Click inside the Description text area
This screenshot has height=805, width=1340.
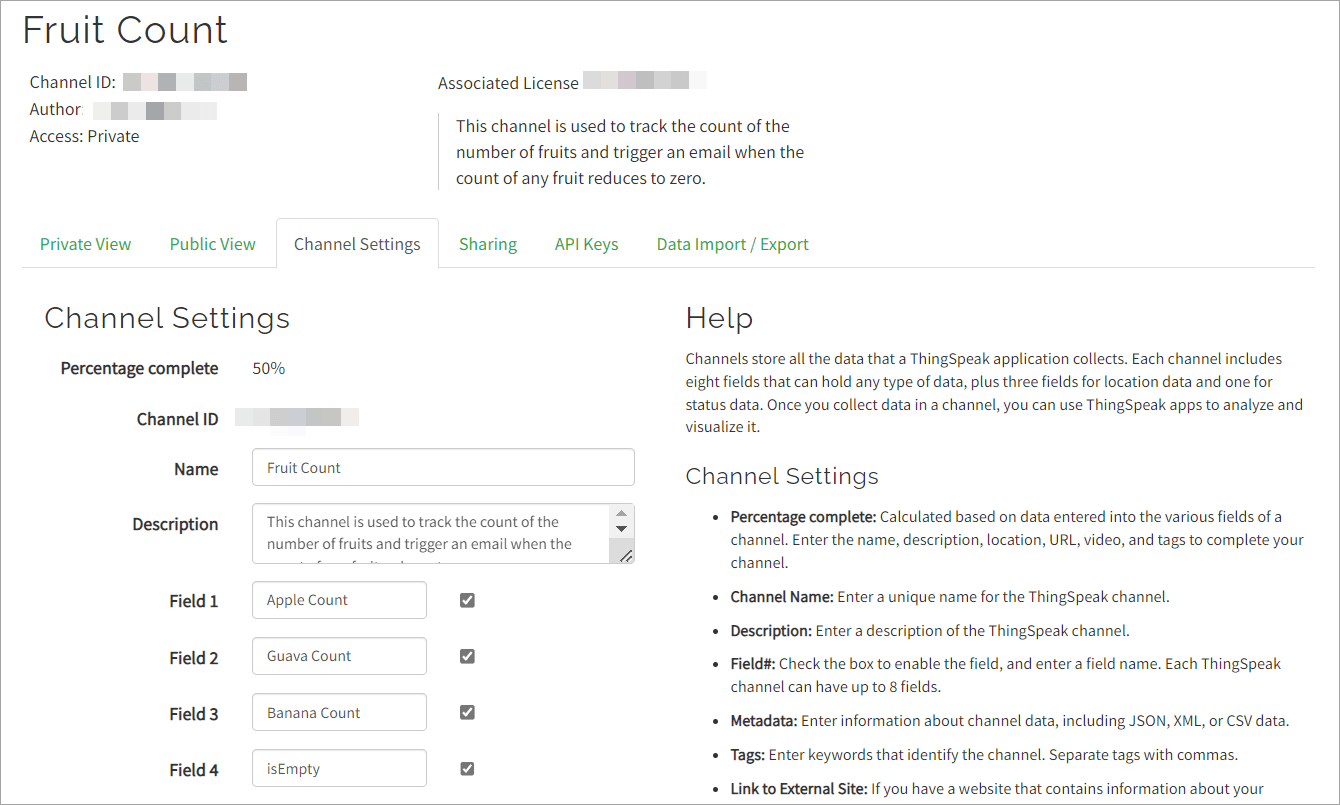pos(430,534)
